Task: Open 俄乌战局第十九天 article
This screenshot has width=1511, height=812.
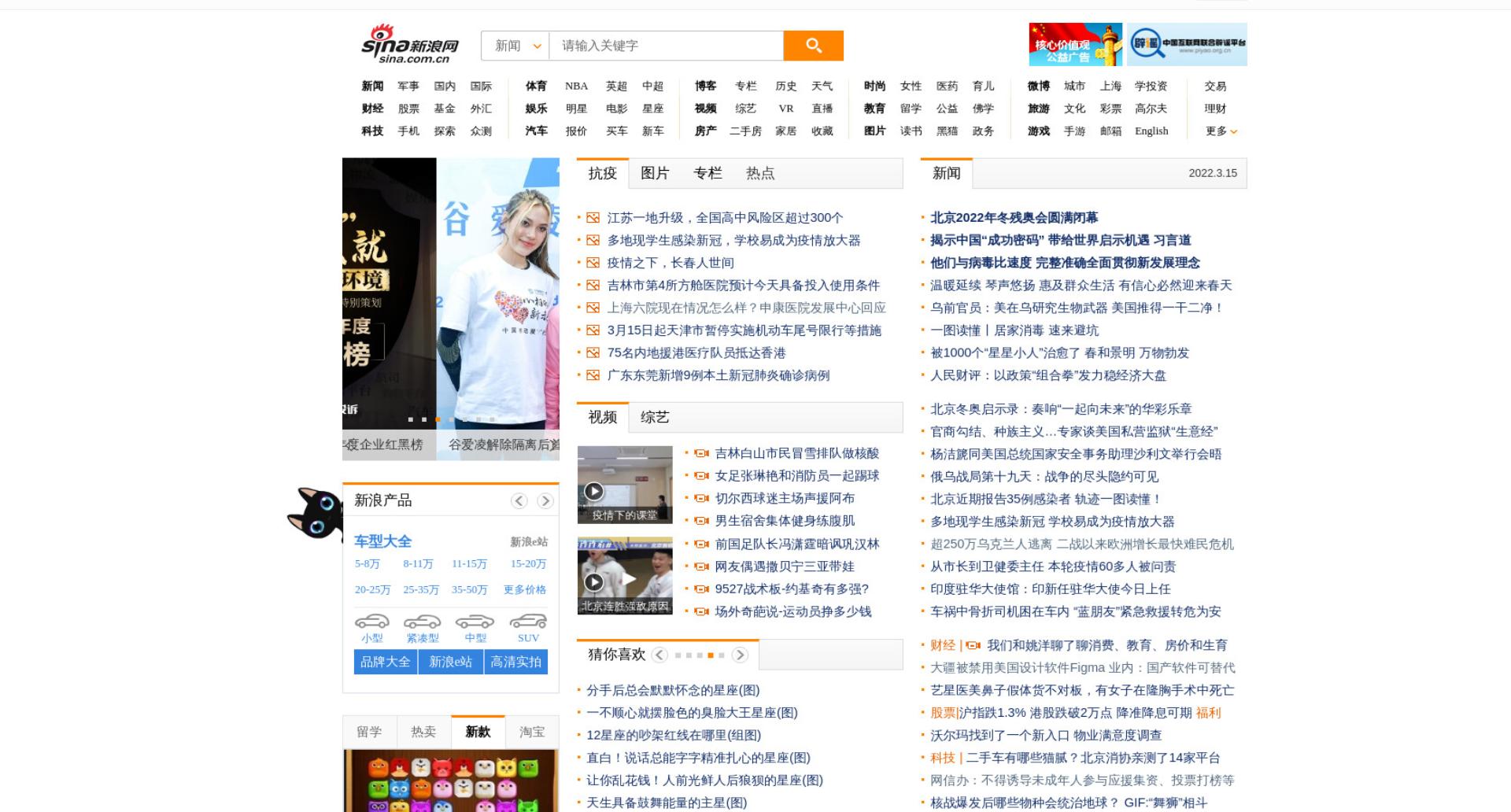Action: (x=1044, y=477)
